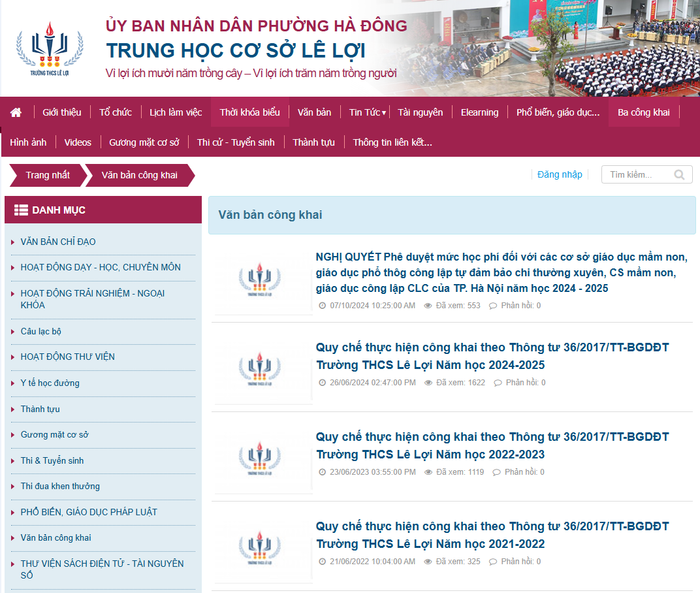
Task: Click comment icon in NGHỊ QUYẾT article row
Action: [493, 306]
